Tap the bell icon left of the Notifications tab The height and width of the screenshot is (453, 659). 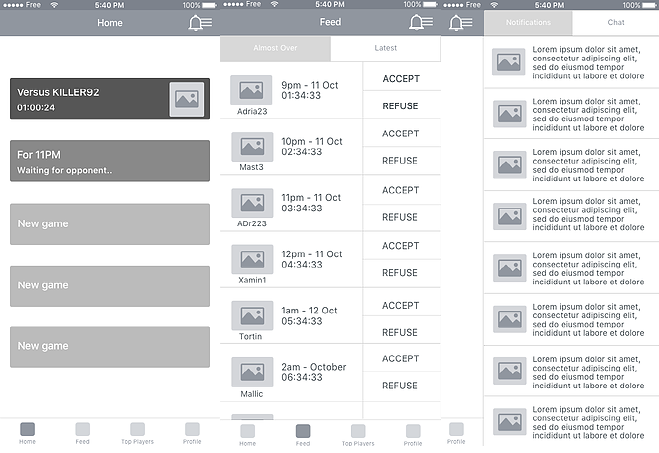461,23
